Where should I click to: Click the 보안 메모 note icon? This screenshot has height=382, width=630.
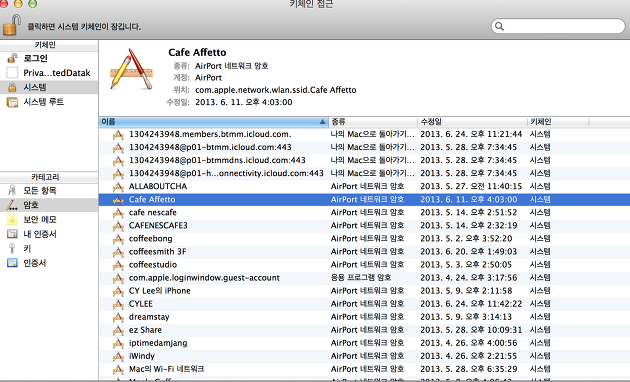12,219
